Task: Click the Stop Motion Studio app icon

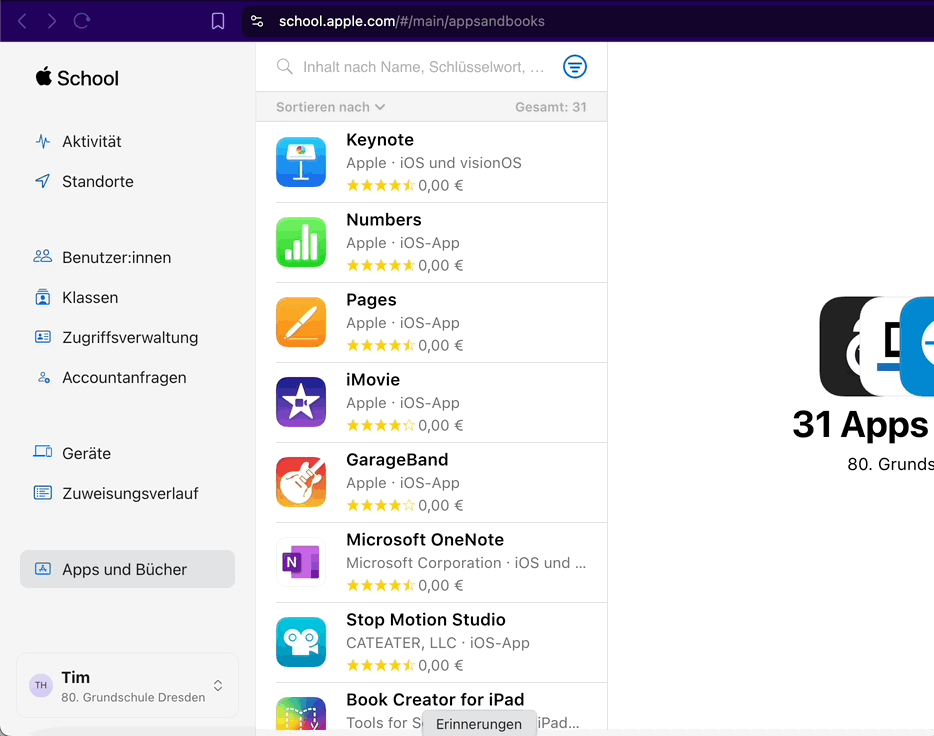Action: [x=301, y=642]
